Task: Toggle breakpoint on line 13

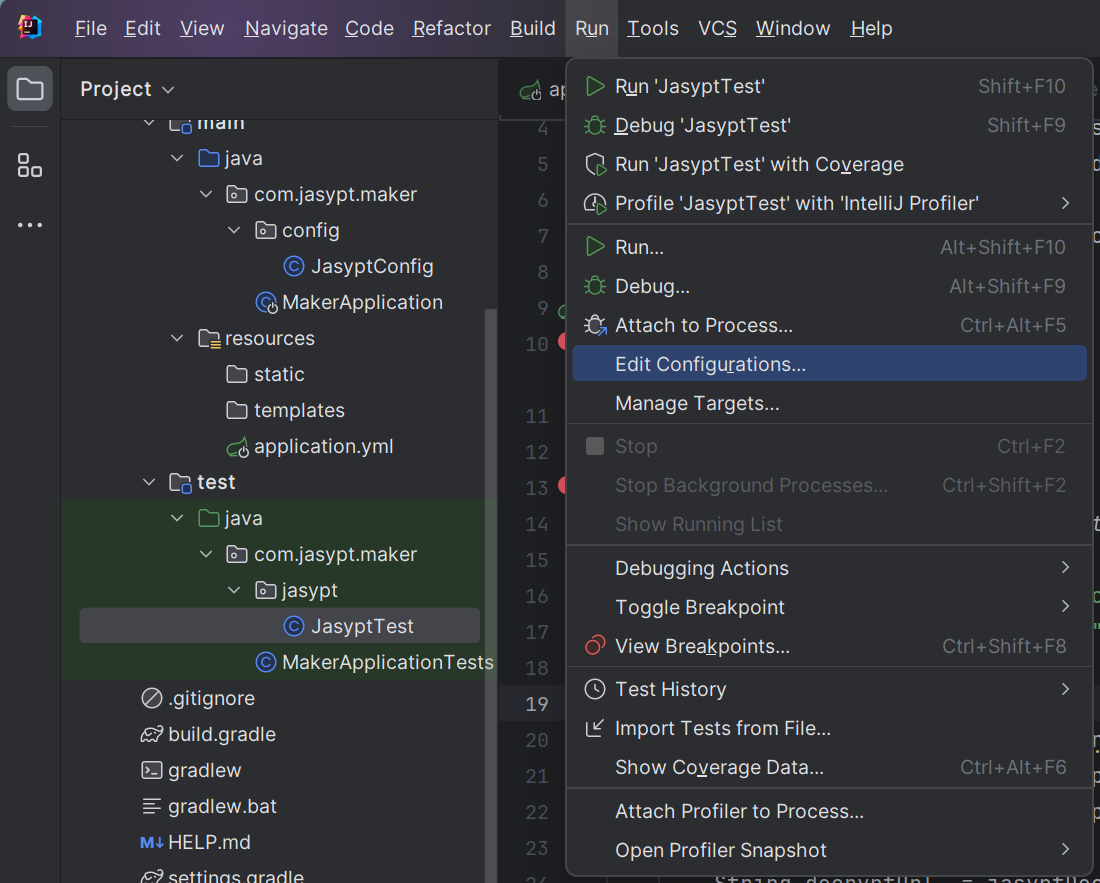Action: tap(562, 485)
